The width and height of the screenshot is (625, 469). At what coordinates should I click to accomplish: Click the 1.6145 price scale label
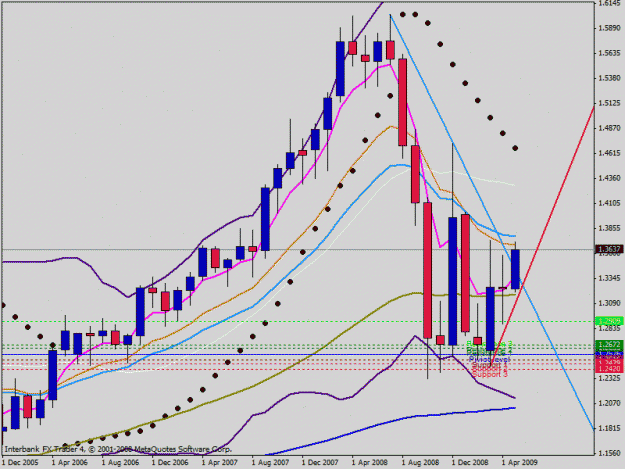coord(609,3)
